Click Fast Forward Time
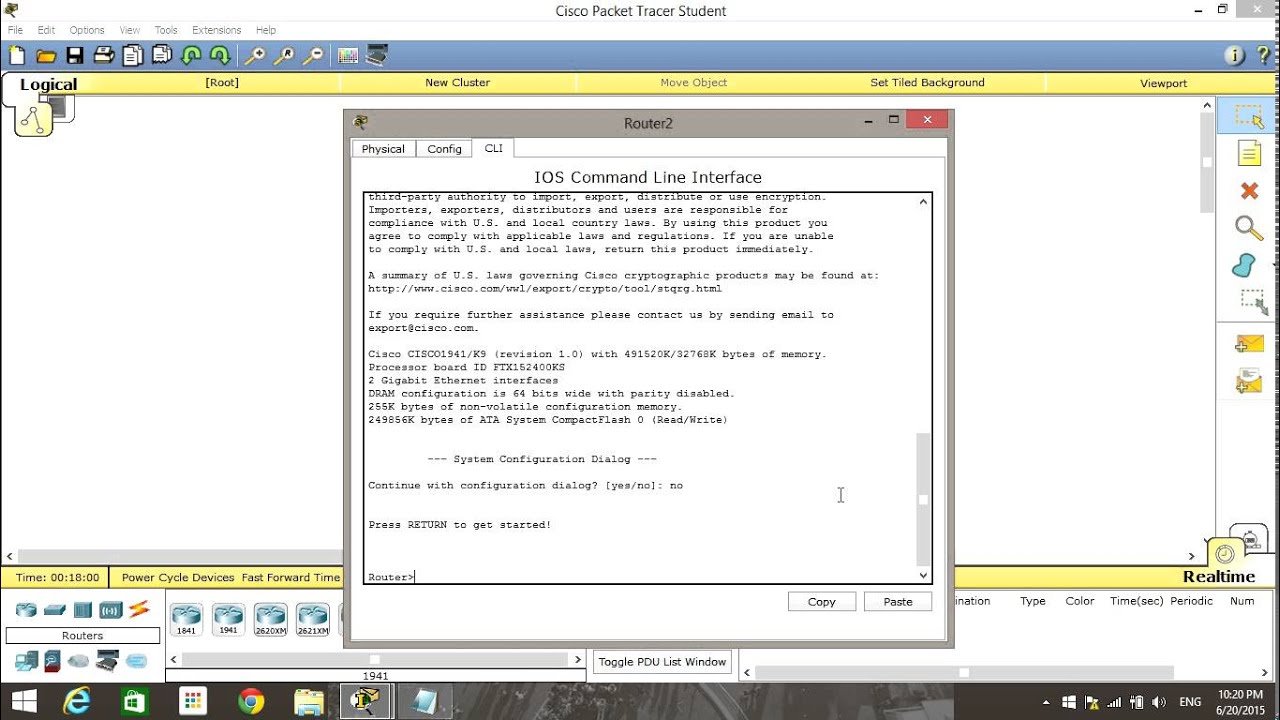The width and height of the screenshot is (1280, 720). pyautogui.click(x=291, y=577)
